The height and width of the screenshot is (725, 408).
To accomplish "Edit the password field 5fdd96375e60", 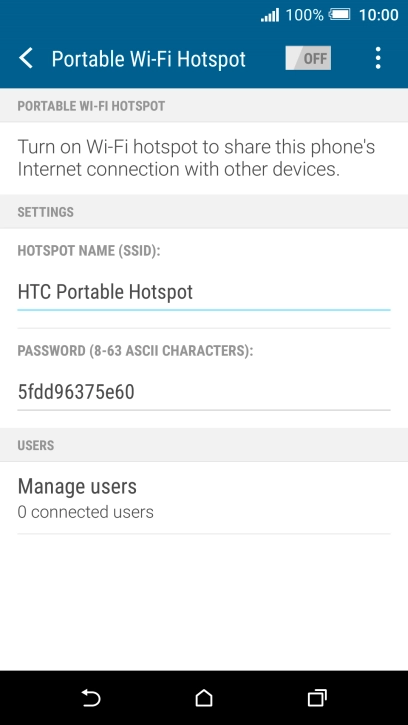I will click(204, 393).
